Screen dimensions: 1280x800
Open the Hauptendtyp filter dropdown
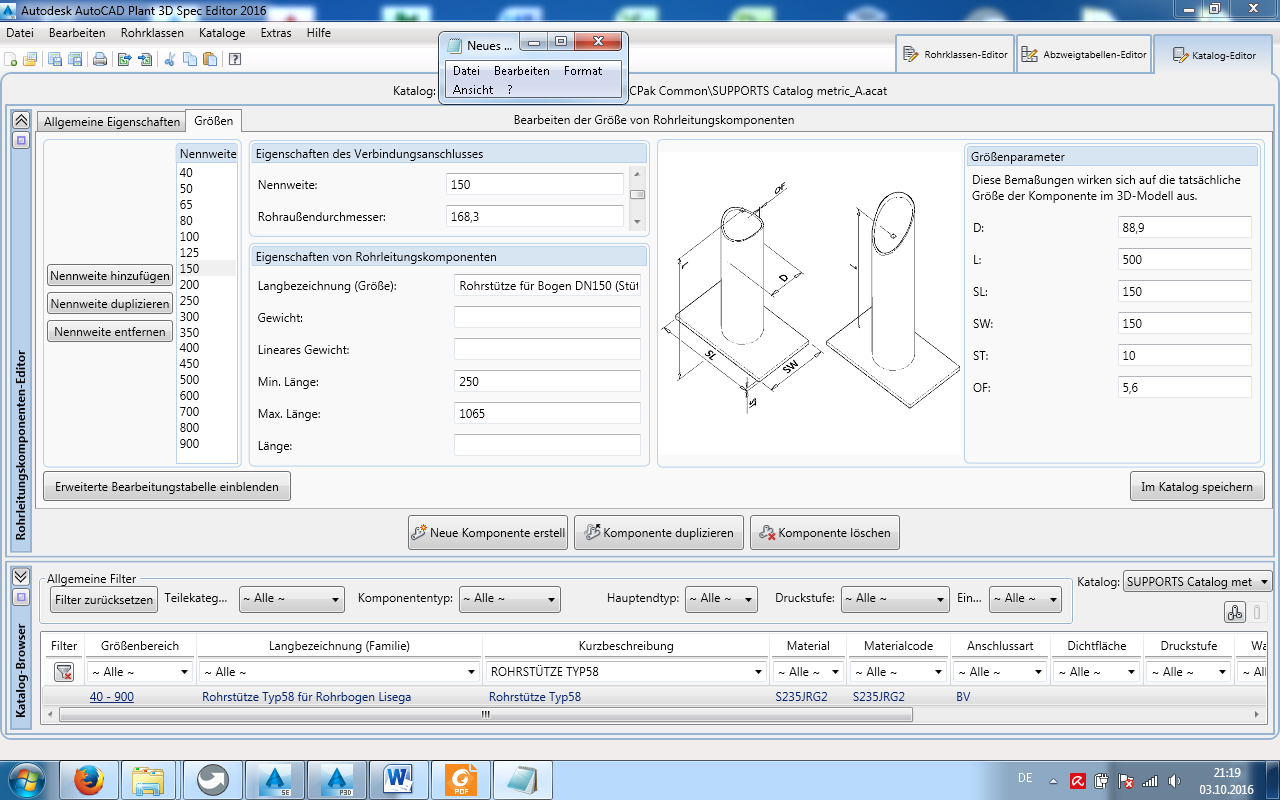[721, 598]
